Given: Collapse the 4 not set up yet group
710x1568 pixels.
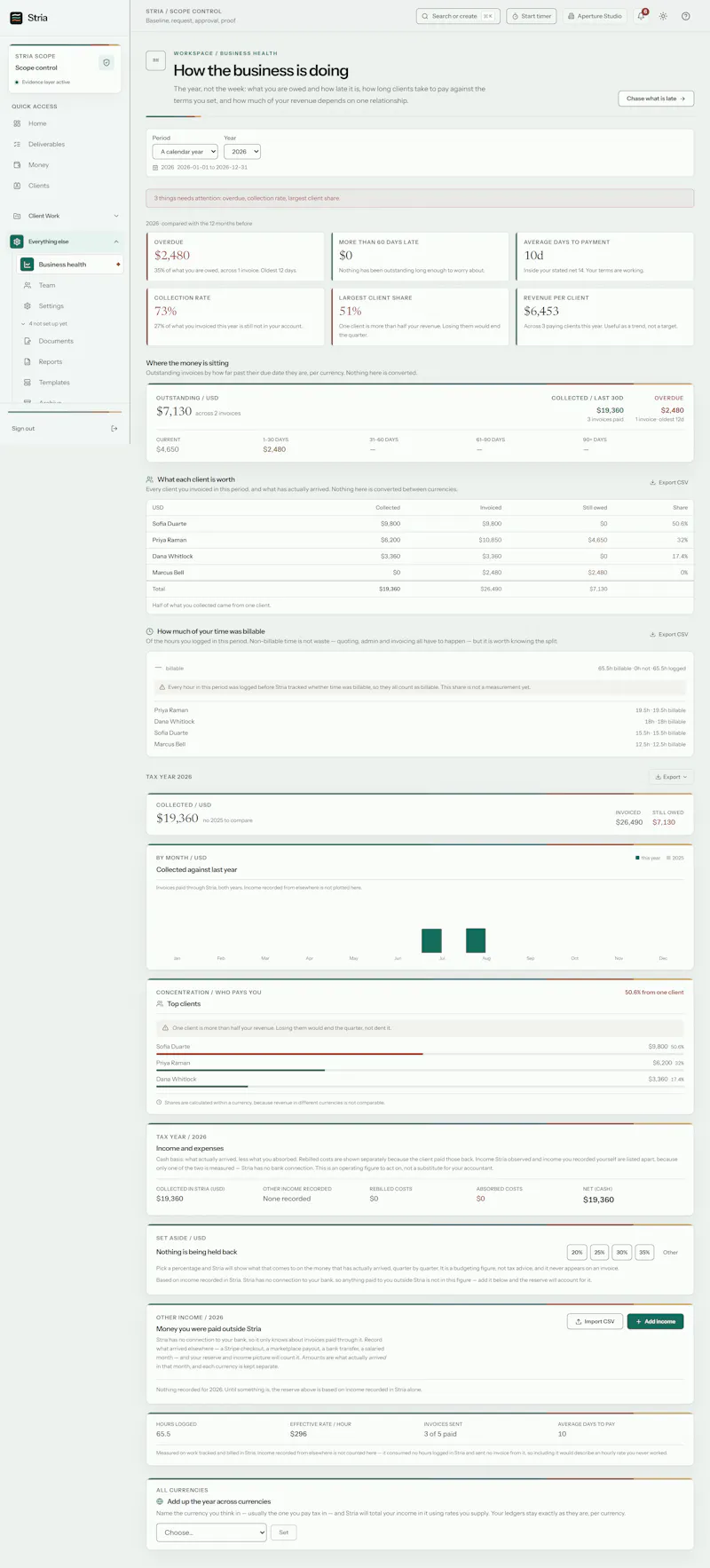Looking at the screenshot, I should coord(44,324).
